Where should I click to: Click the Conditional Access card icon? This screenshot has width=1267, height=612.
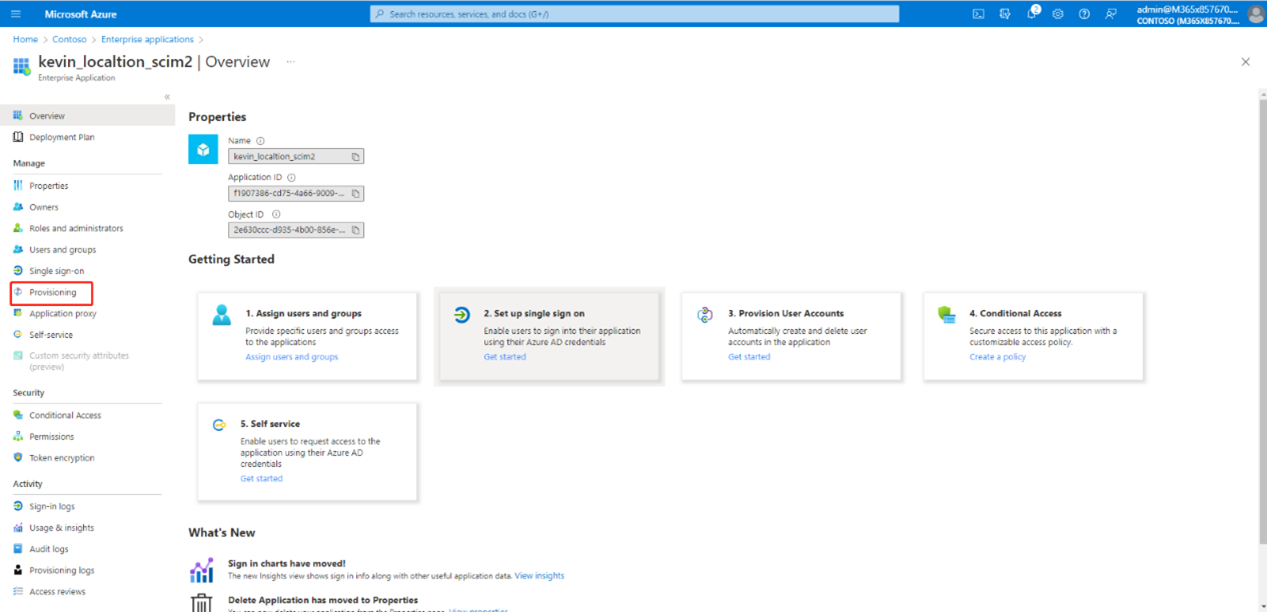pyautogui.click(x=946, y=315)
